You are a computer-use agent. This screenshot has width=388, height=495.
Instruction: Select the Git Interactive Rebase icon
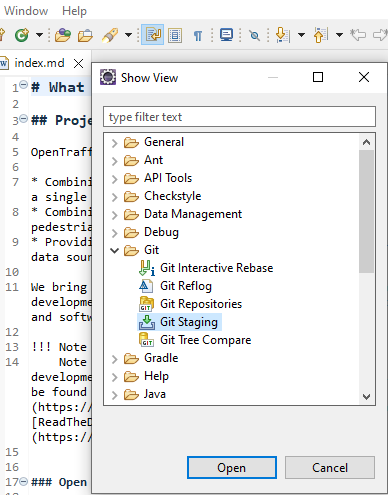coord(147,268)
